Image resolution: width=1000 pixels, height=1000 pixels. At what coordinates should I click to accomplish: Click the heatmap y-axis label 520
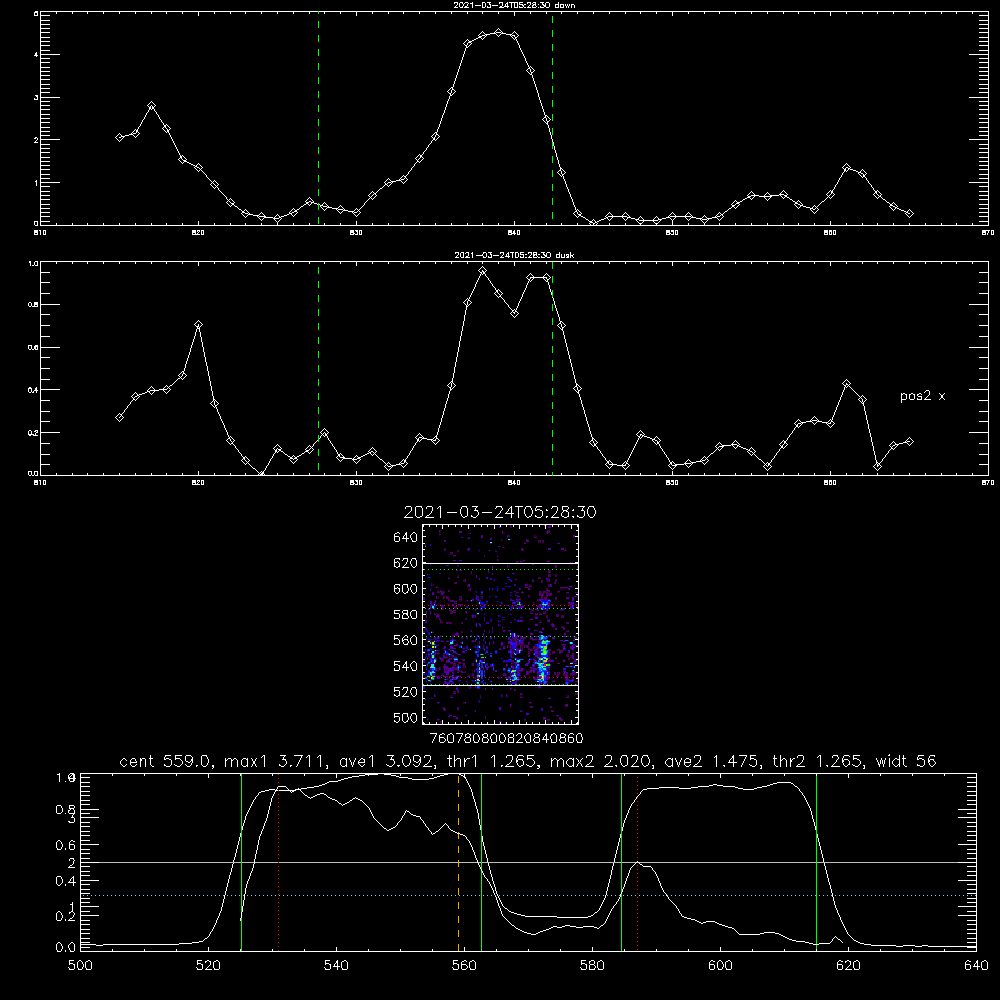pyautogui.click(x=406, y=692)
